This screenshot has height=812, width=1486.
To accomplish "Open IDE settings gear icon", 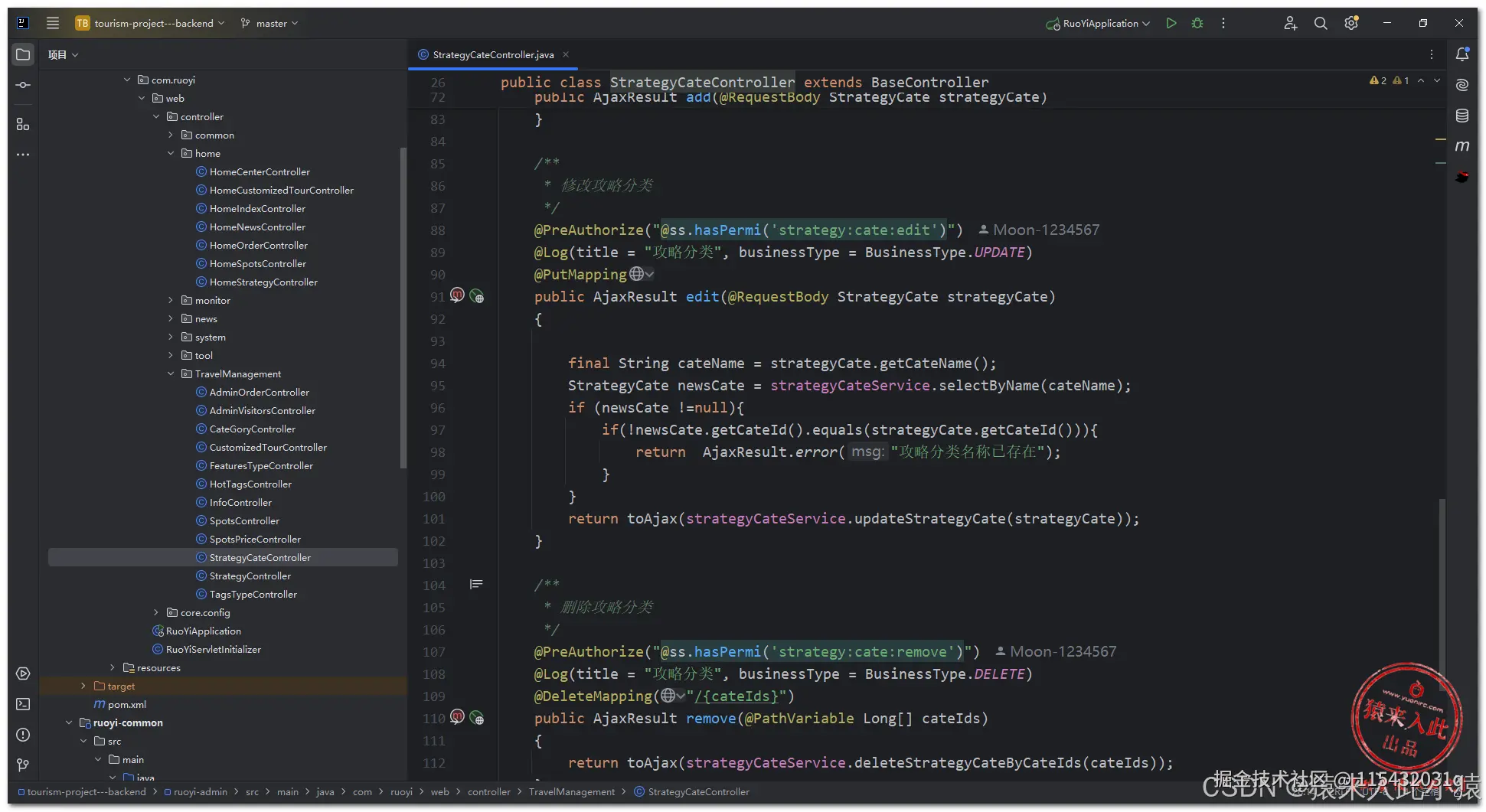I will 1351,23.
